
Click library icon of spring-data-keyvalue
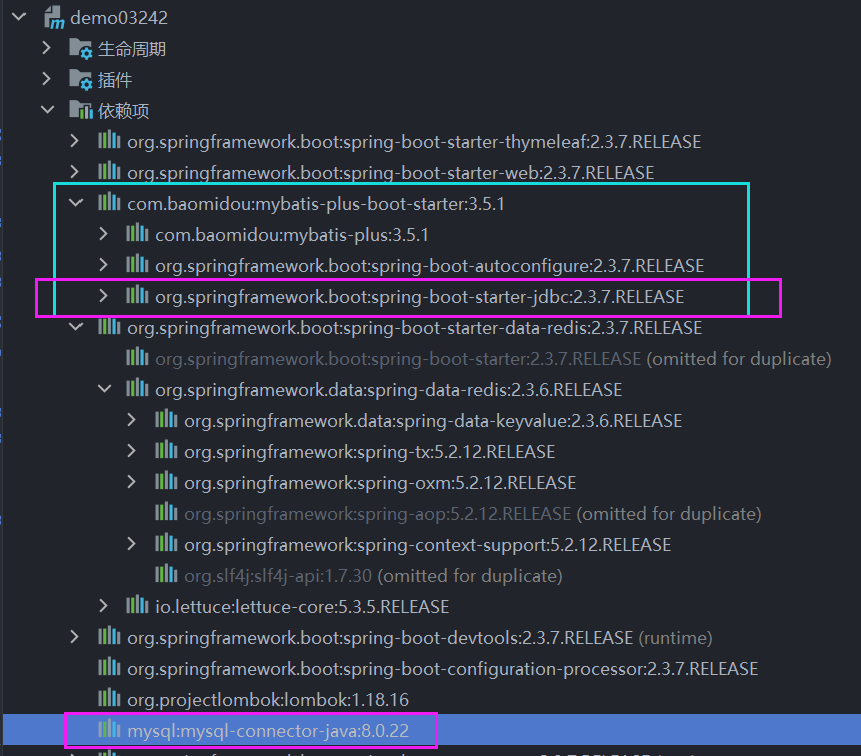tap(166, 419)
